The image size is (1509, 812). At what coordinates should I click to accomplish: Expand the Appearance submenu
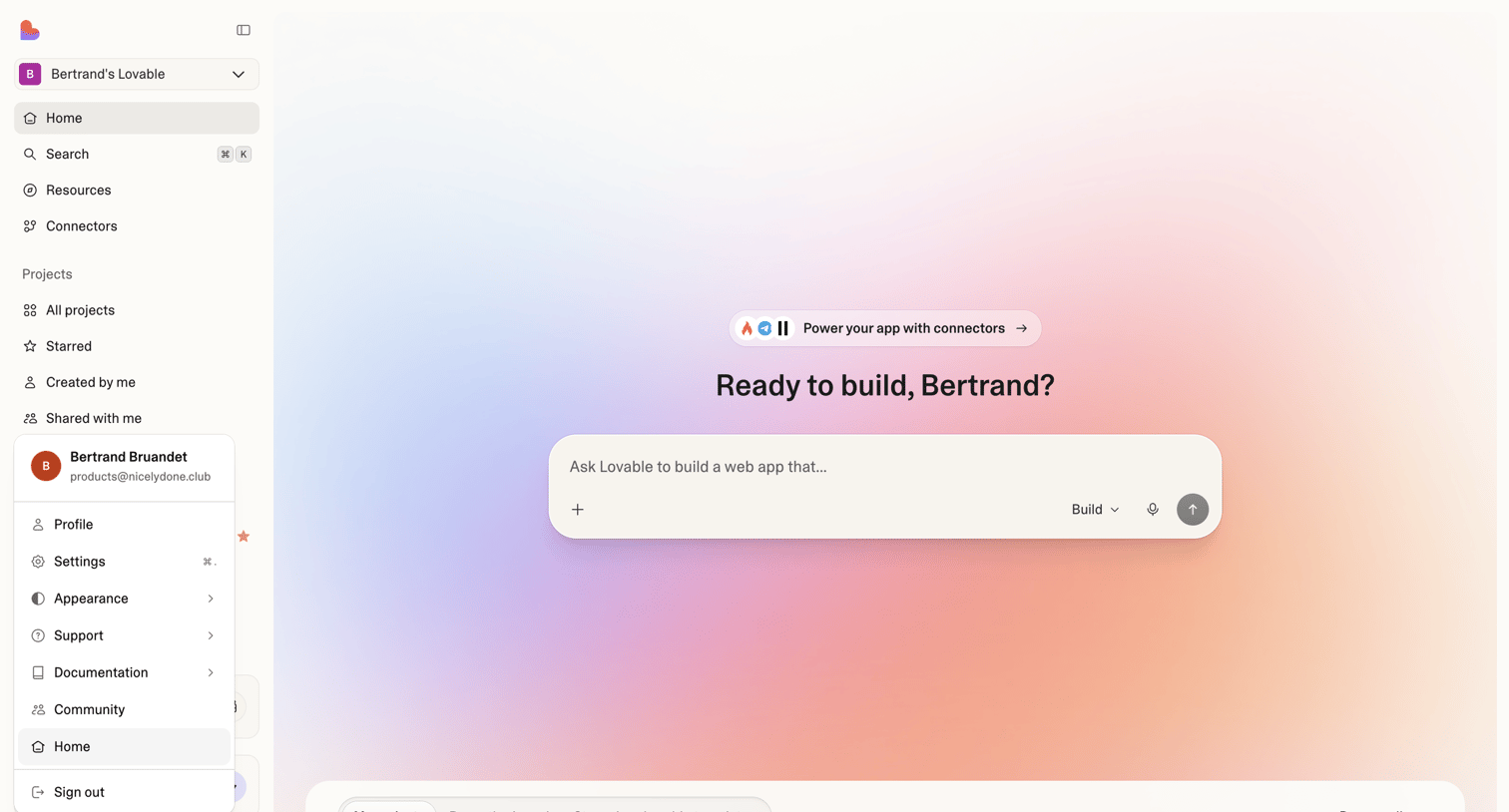click(124, 599)
